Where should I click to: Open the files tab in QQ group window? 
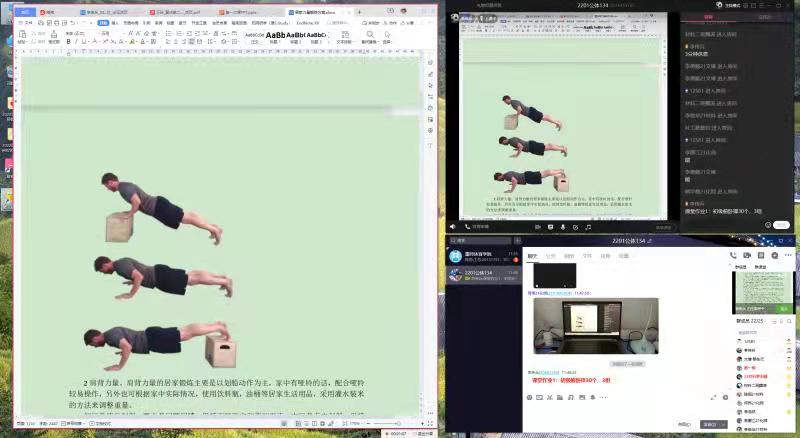point(587,256)
